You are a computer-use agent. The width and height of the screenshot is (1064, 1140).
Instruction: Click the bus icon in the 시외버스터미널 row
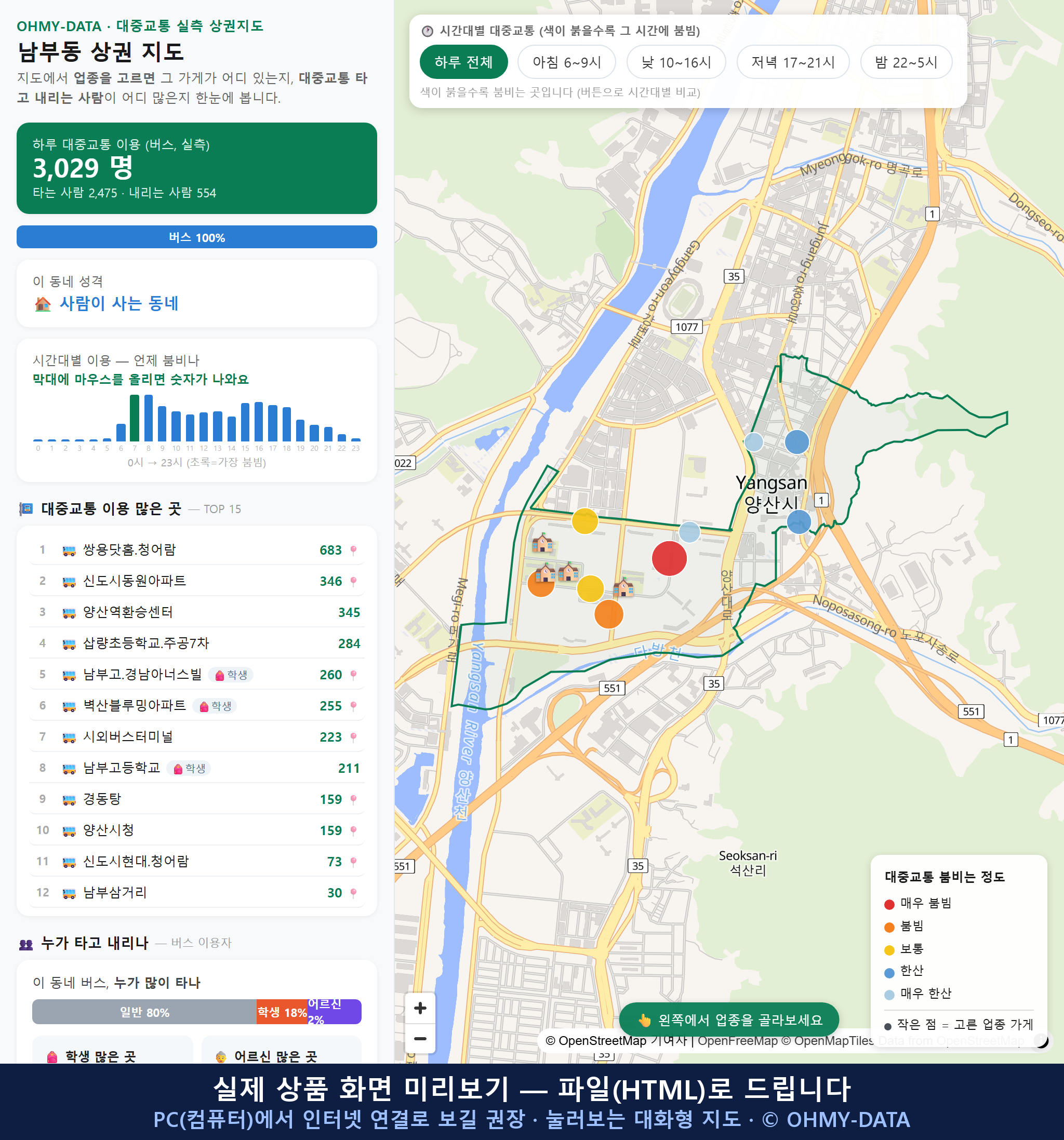pos(69,737)
